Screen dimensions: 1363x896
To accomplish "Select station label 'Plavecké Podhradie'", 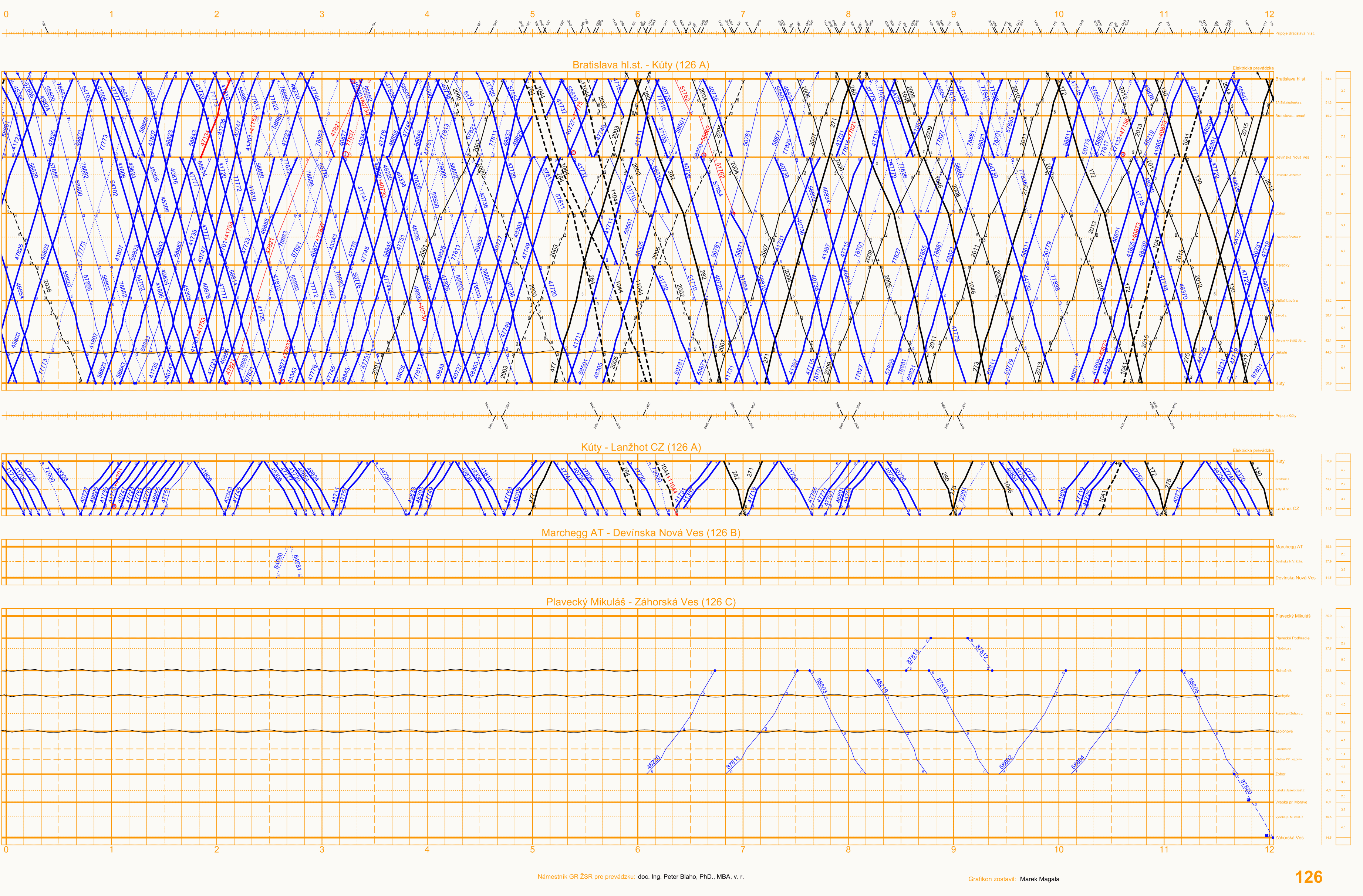I will tap(1292, 638).
